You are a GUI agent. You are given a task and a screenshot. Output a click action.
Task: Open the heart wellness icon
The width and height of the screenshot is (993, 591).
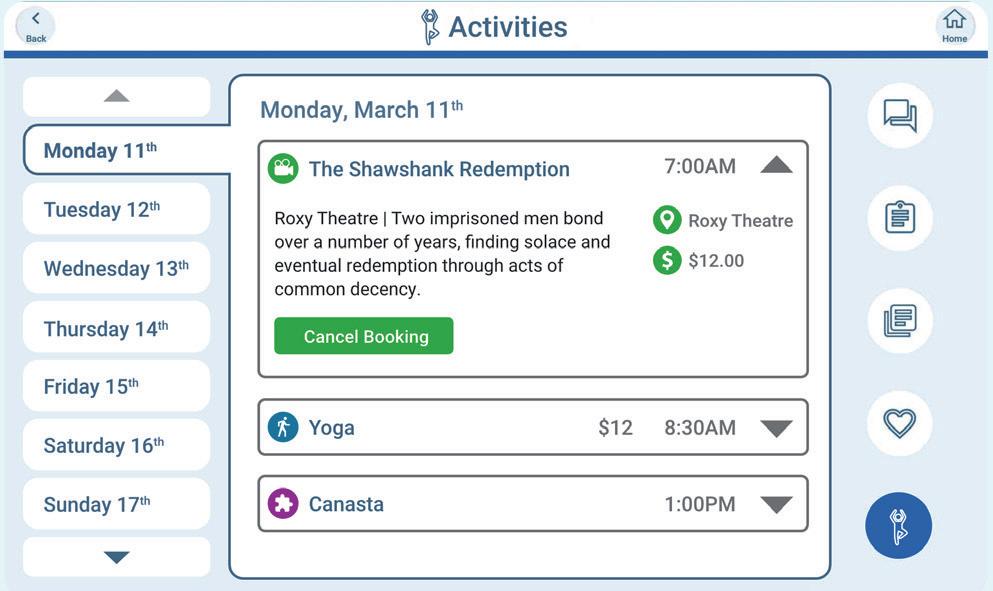point(900,423)
